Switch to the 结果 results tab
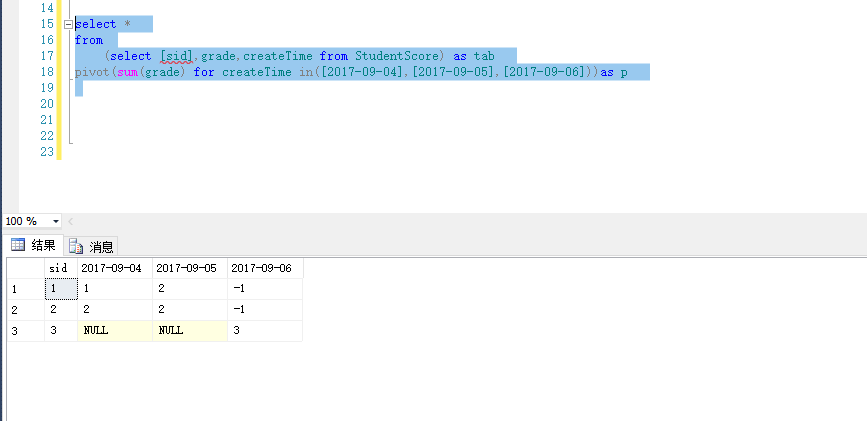 click(x=33, y=245)
